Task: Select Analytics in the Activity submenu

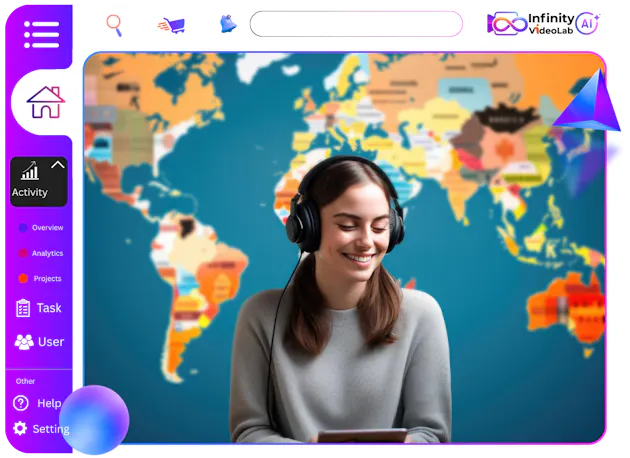Action: [x=47, y=254]
